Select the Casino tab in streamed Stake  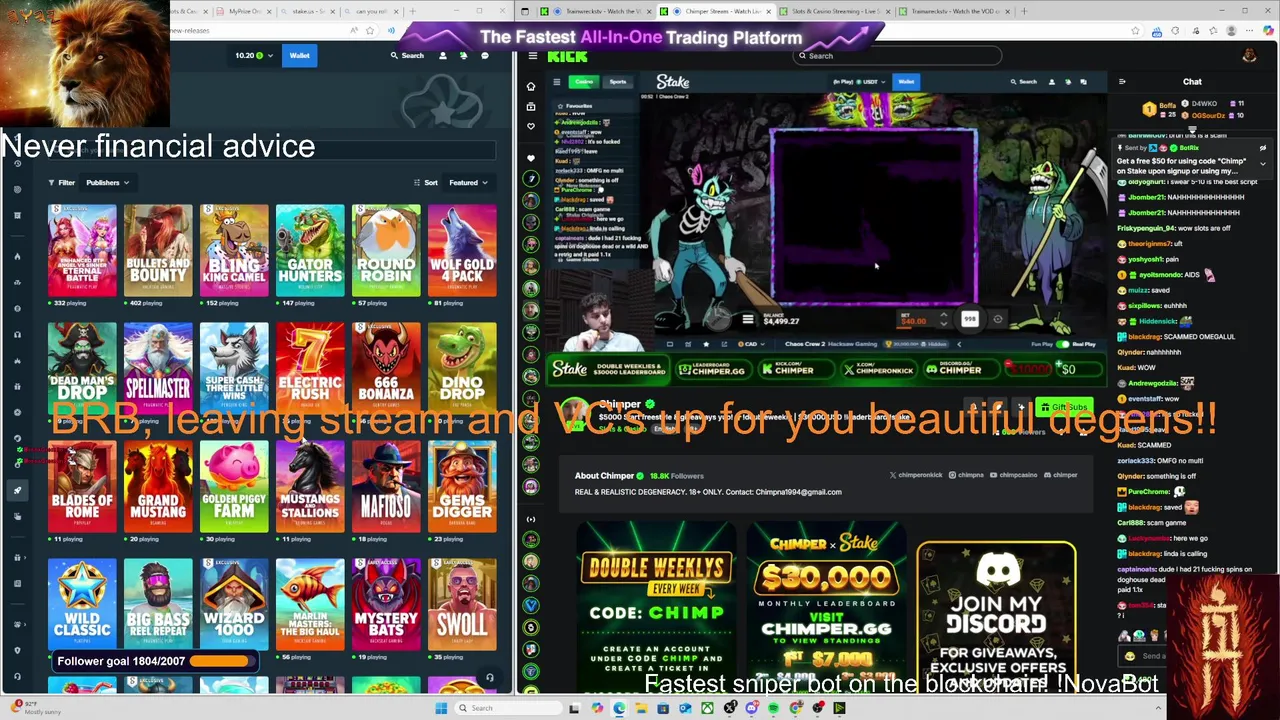click(584, 82)
